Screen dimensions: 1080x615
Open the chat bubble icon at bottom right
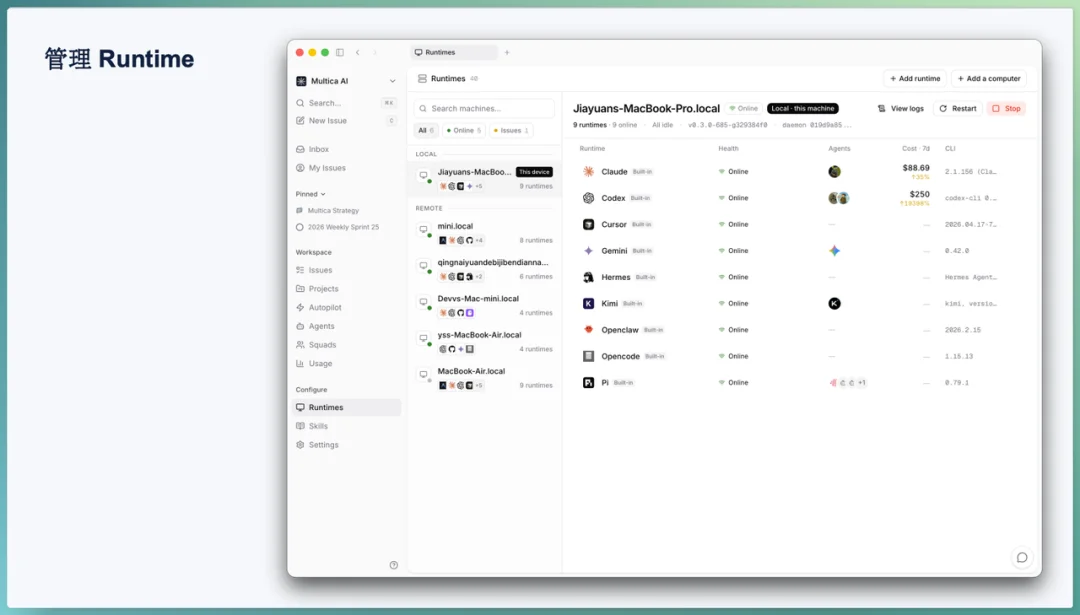point(1022,557)
